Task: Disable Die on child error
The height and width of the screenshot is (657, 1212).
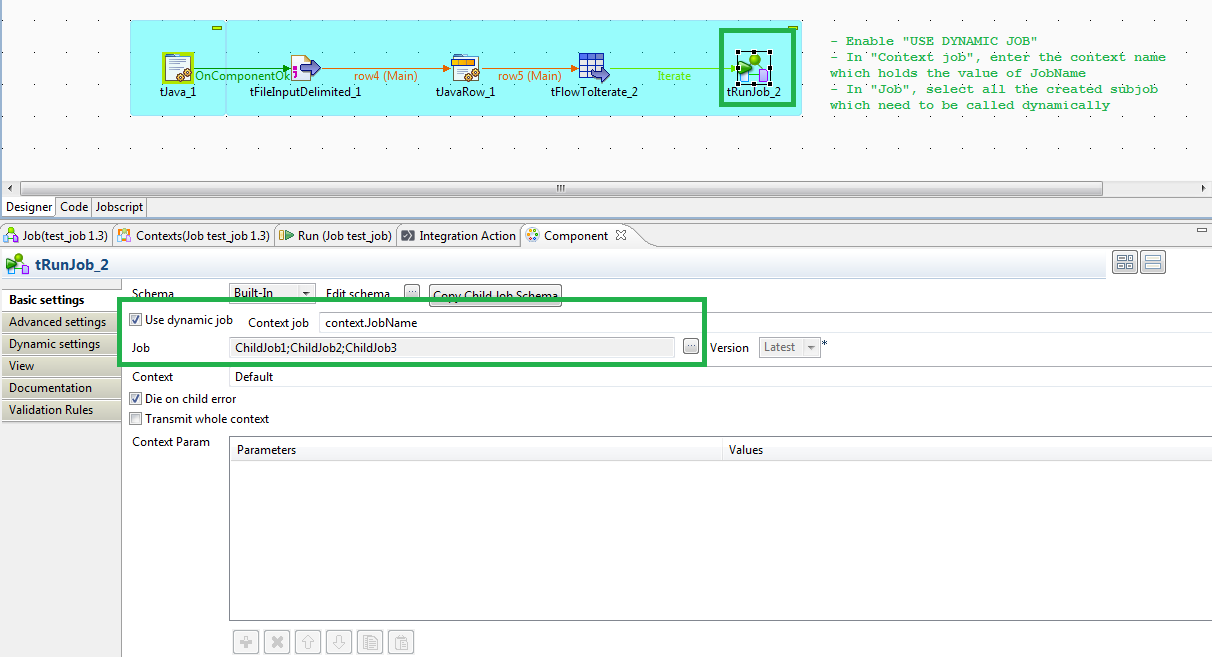Action: click(135, 397)
